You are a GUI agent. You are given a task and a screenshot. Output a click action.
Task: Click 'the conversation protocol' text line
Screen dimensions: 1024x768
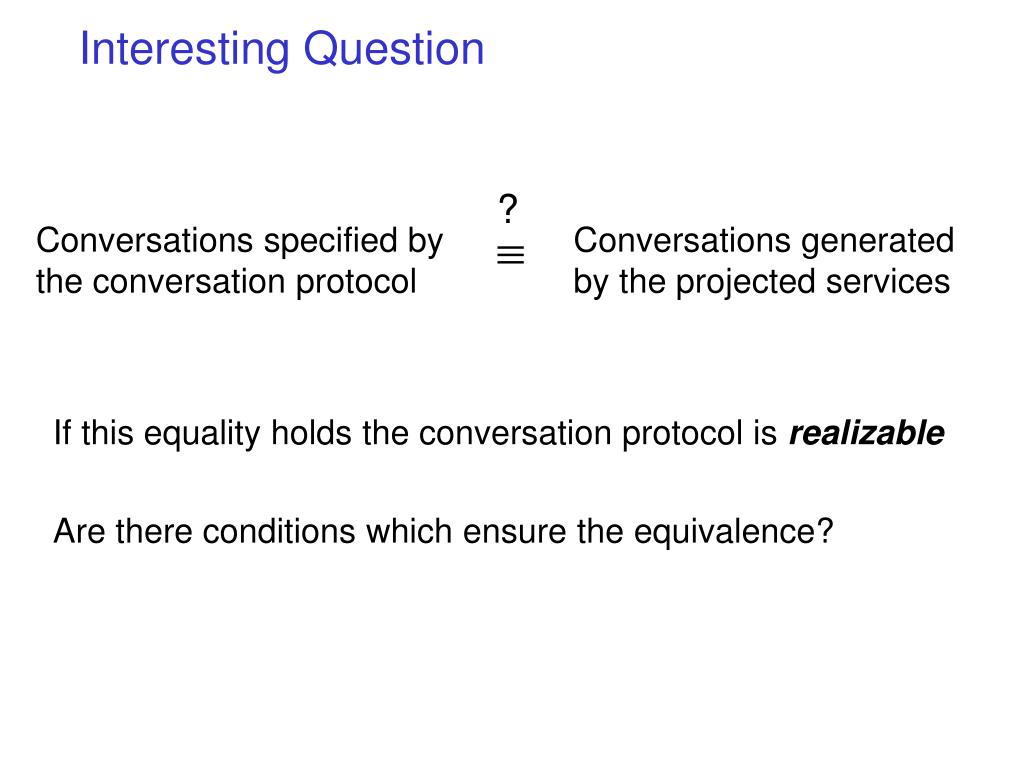226,283
